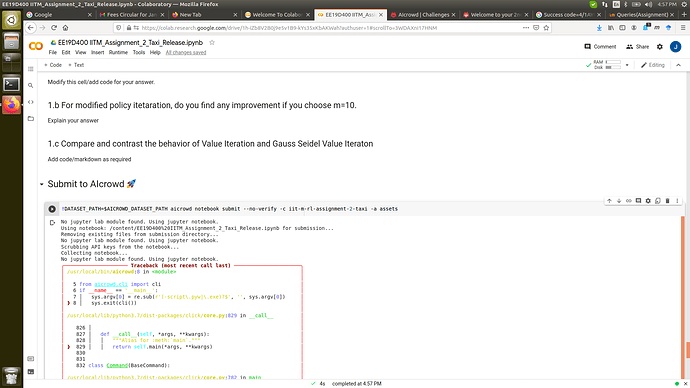Open the Files sidebar panel

[30, 118]
